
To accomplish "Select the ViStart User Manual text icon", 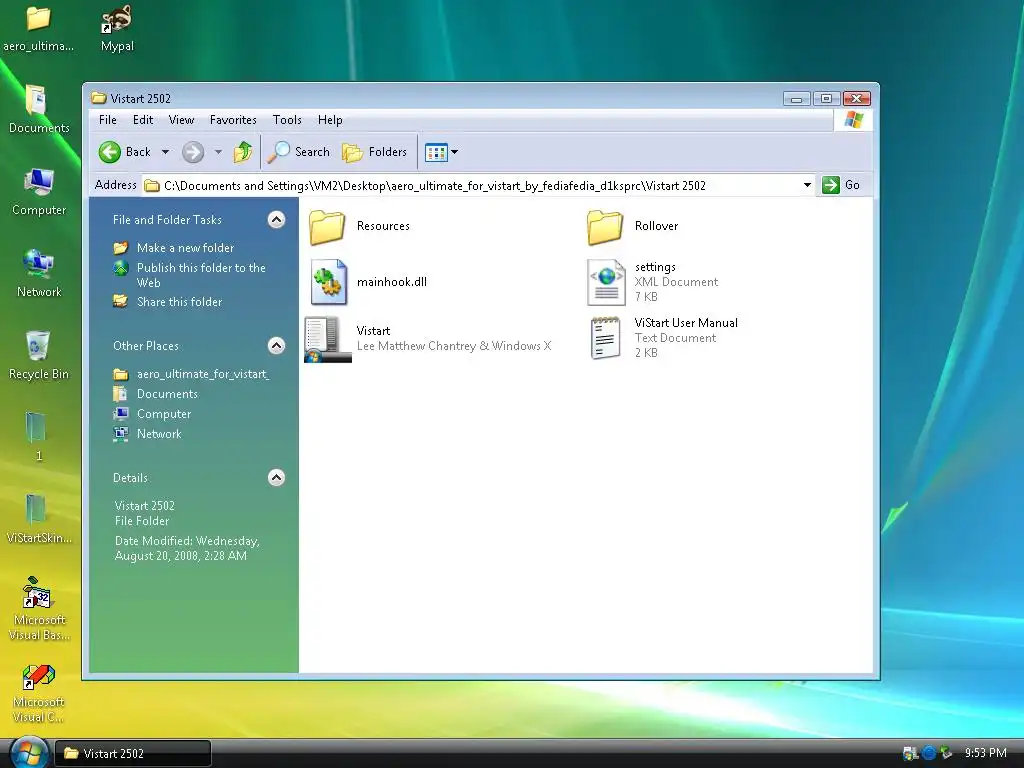I will (605, 338).
